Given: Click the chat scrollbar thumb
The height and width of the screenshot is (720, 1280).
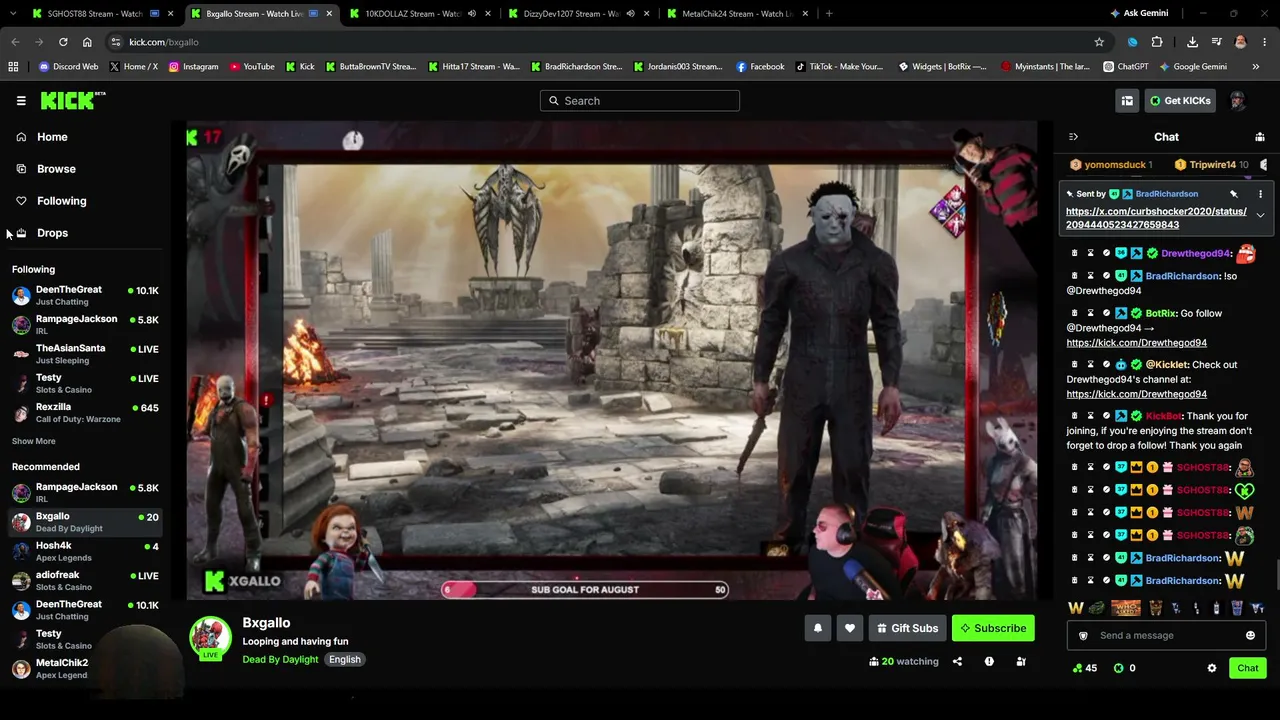Looking at the screenshot, I should [x=1276, y=575].
